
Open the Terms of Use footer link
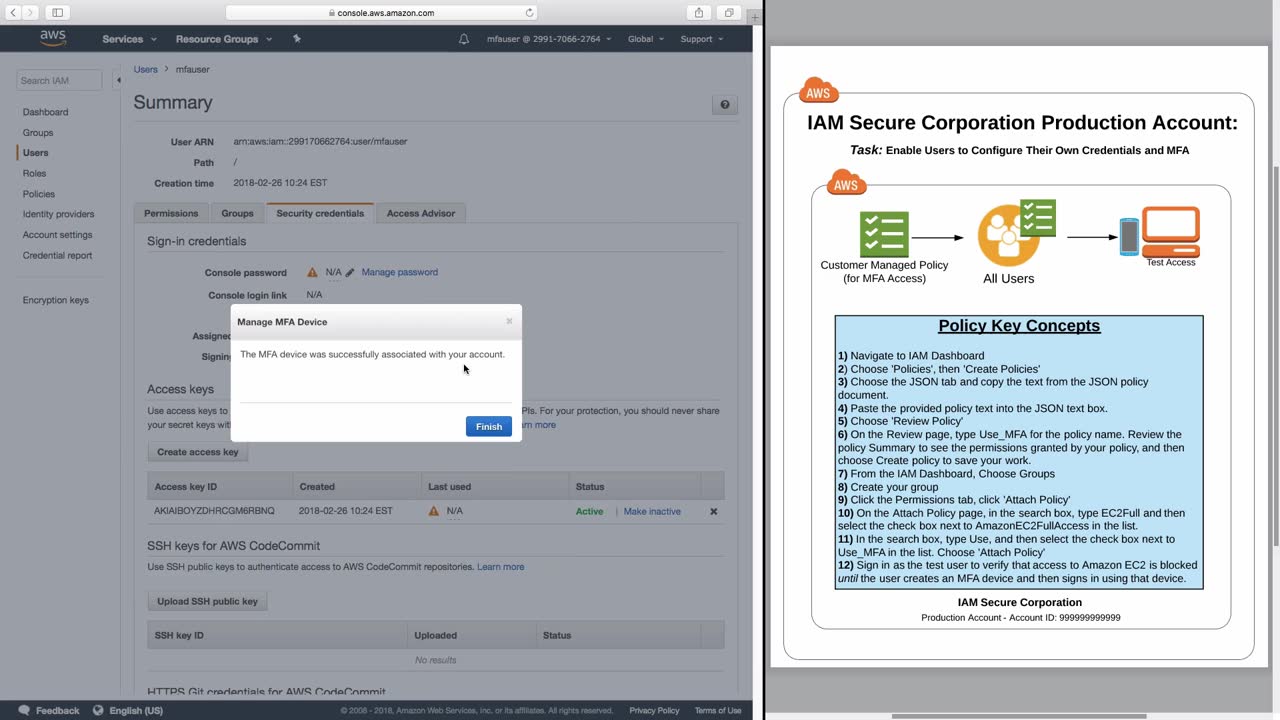(718, 710)
